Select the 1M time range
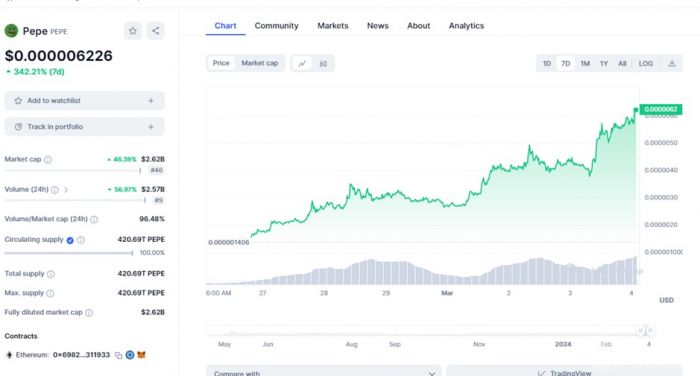 point(585,63)
